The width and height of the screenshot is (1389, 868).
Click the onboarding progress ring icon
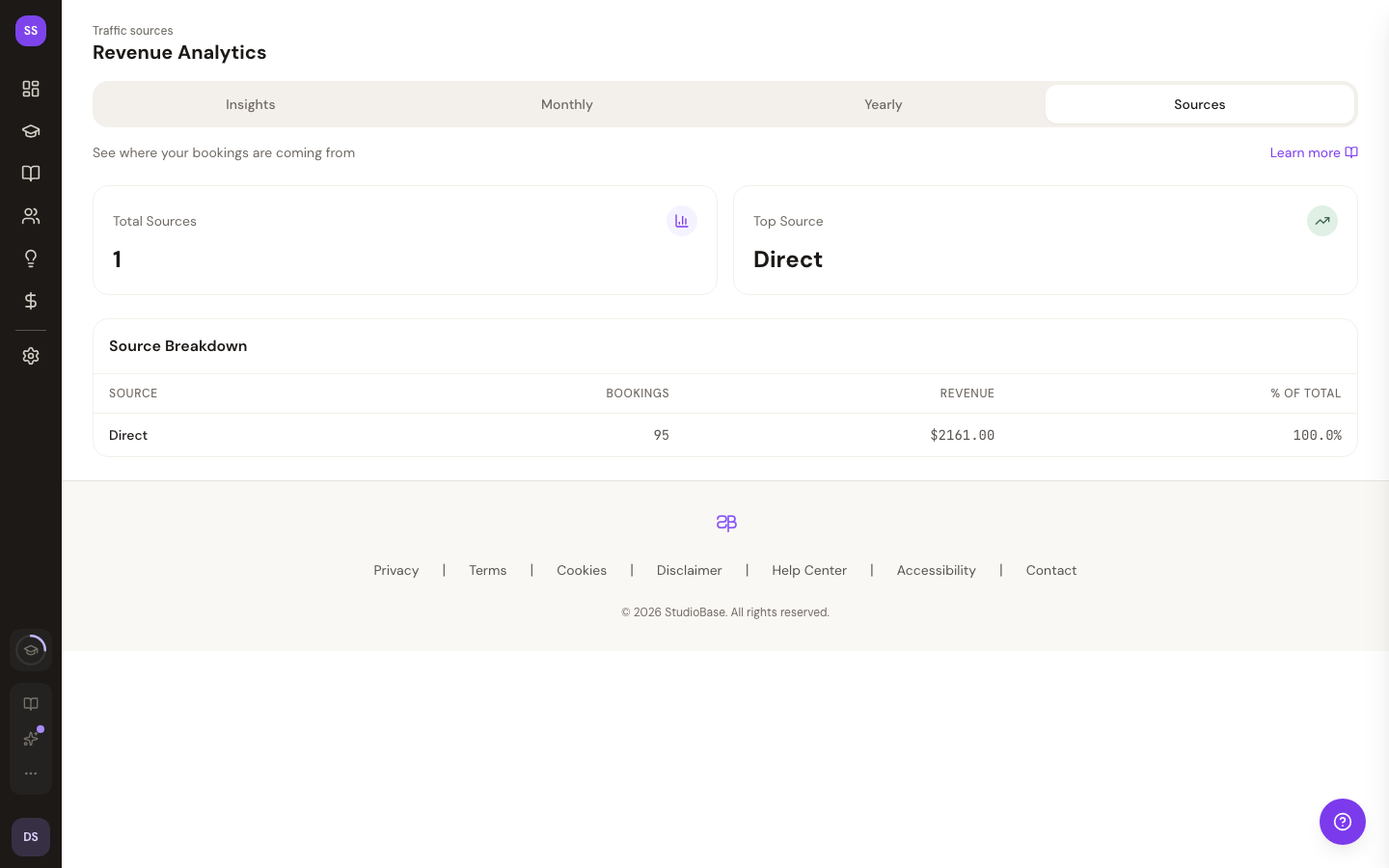[31, 650]
